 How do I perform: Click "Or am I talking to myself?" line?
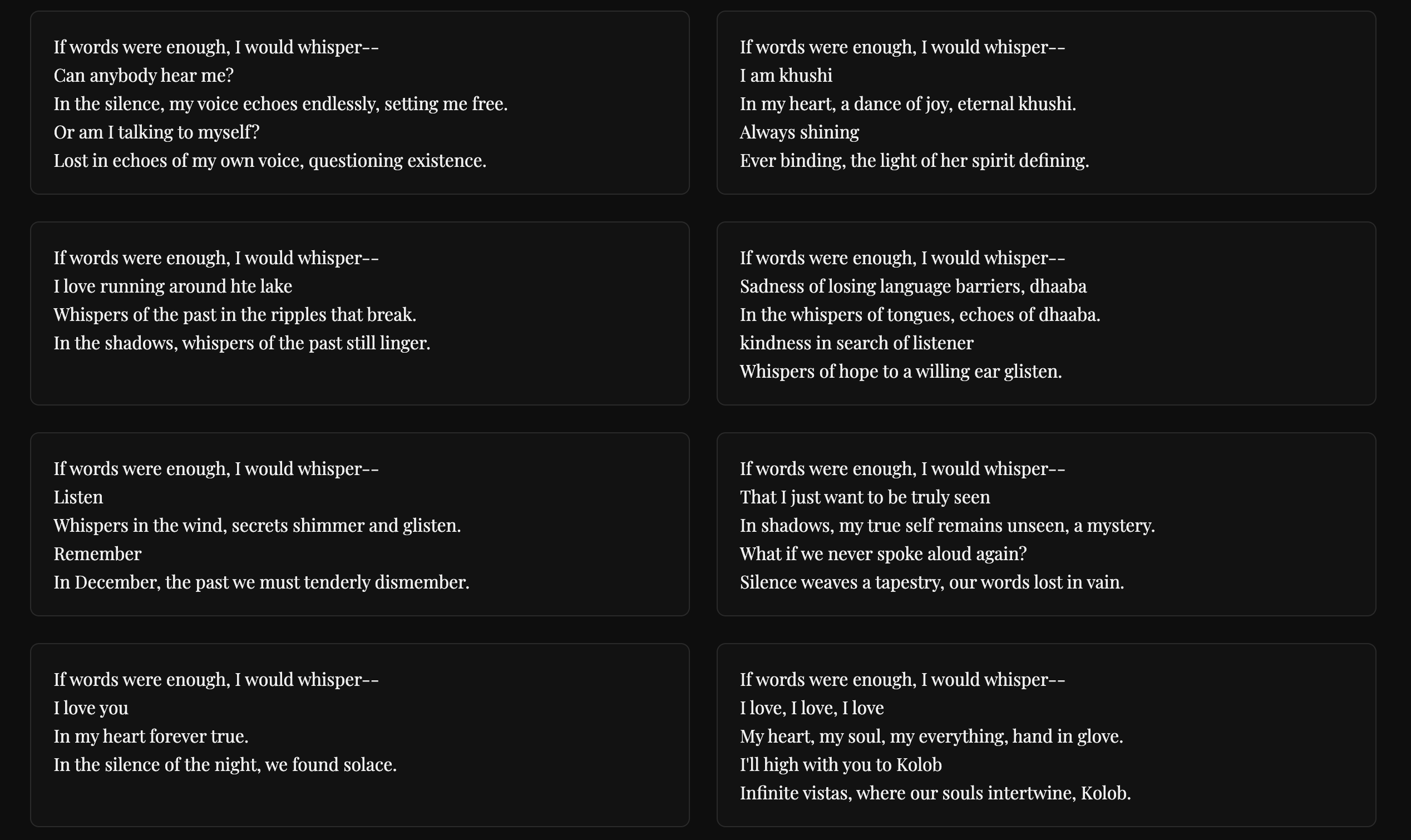[x=156, y=132]
